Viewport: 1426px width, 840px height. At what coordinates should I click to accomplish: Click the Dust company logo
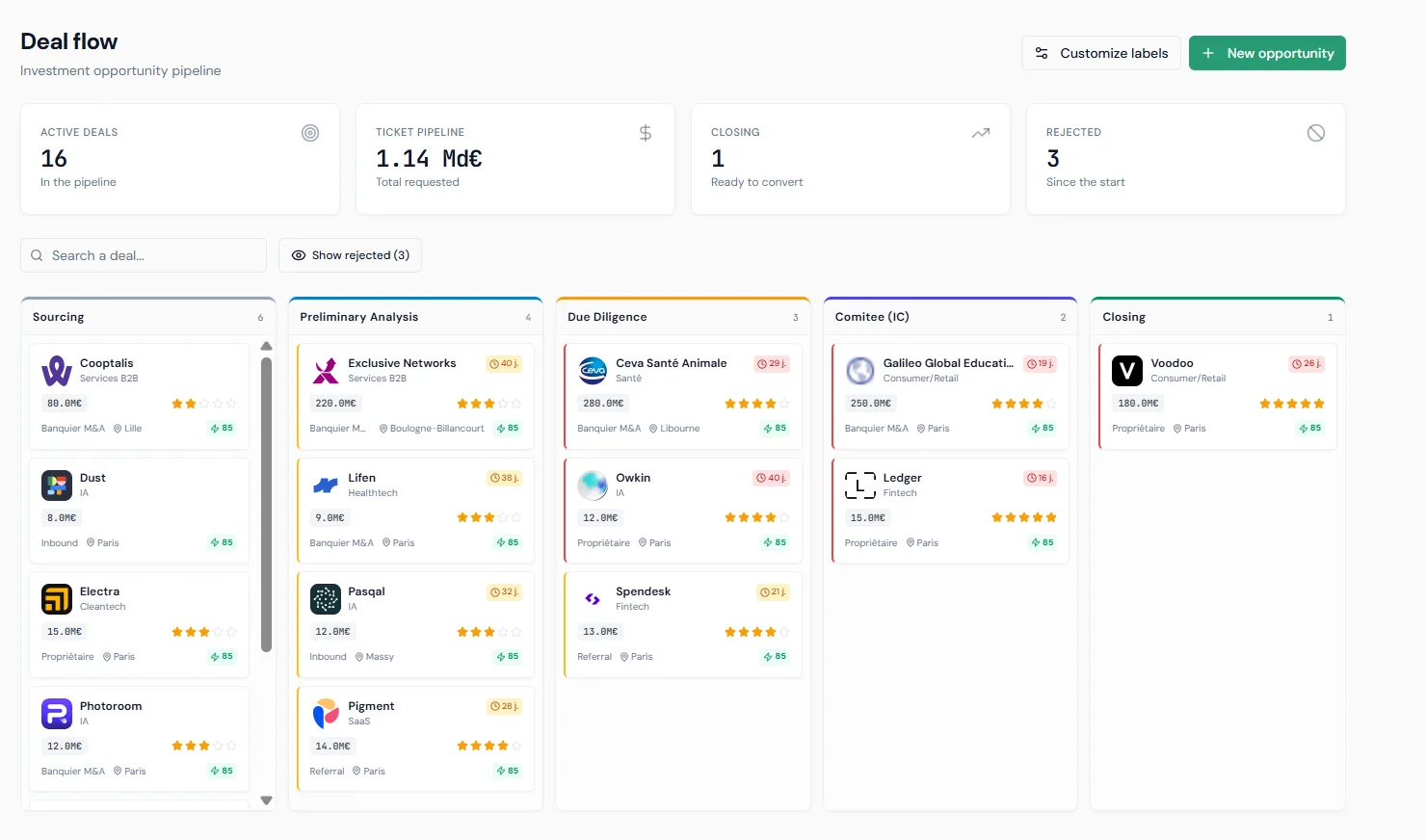pos(57,485)
